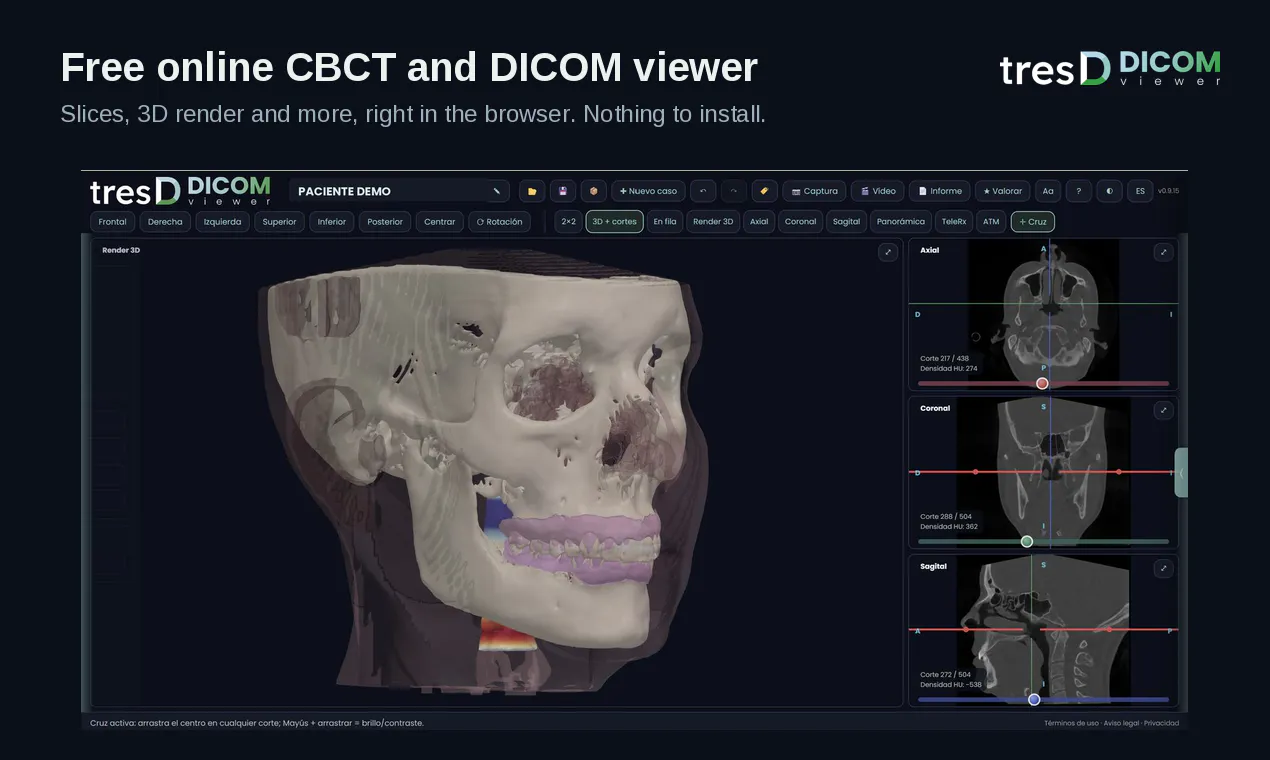This screenshot has width=1270, height=760.
Task: Click the Coronal slice slider handle
Action: 1027,541
